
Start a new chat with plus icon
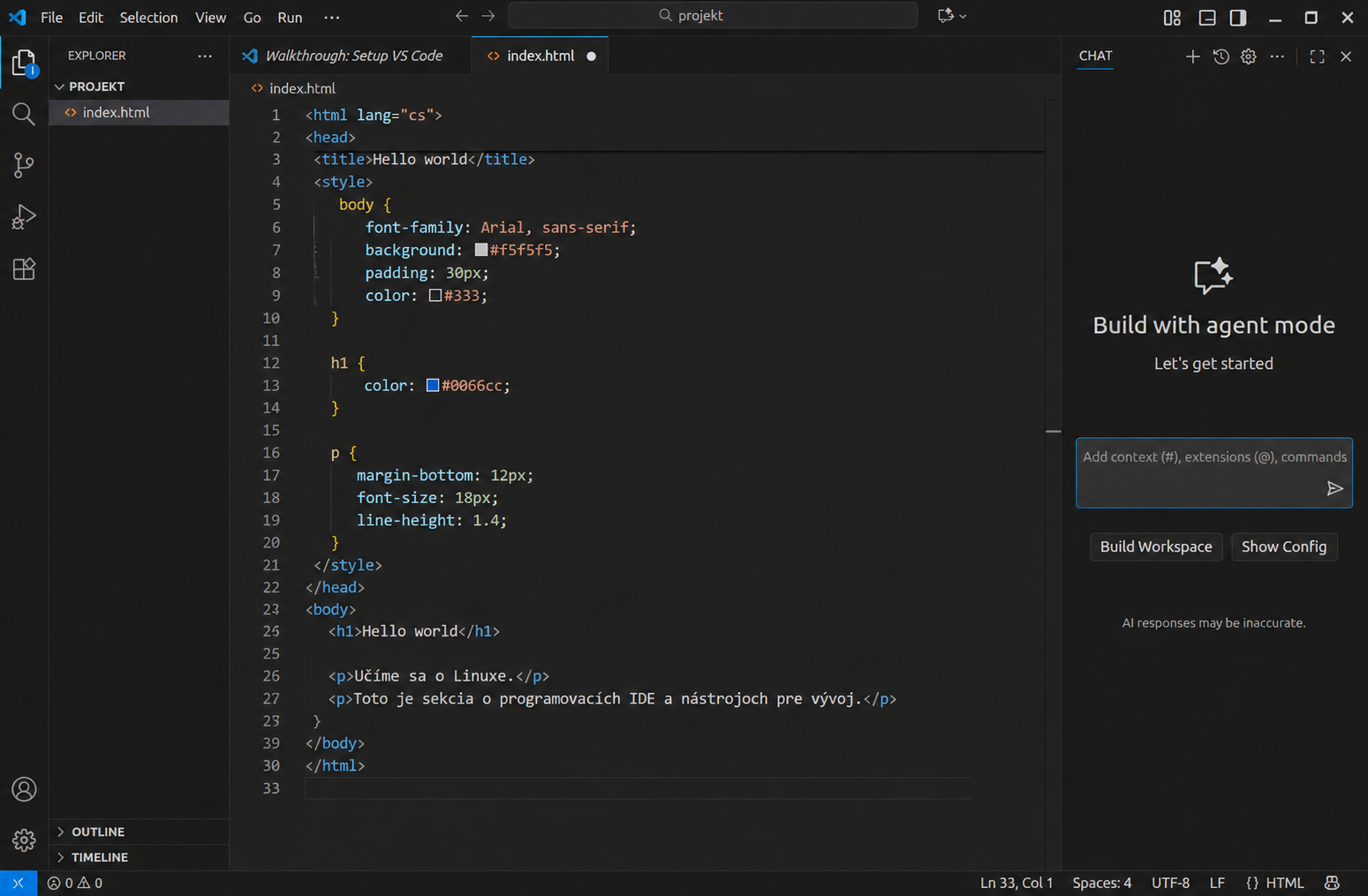pos(1192,56)
